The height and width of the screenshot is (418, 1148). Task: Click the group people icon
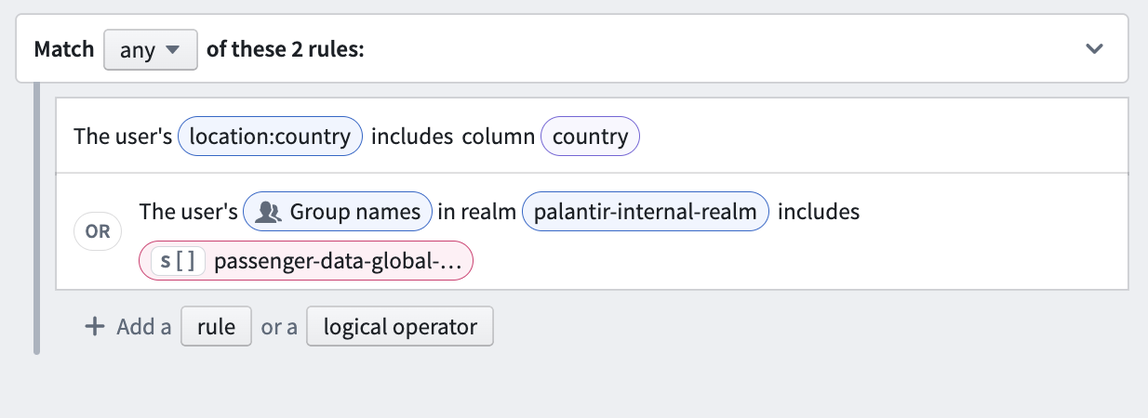tap(269, 212)
